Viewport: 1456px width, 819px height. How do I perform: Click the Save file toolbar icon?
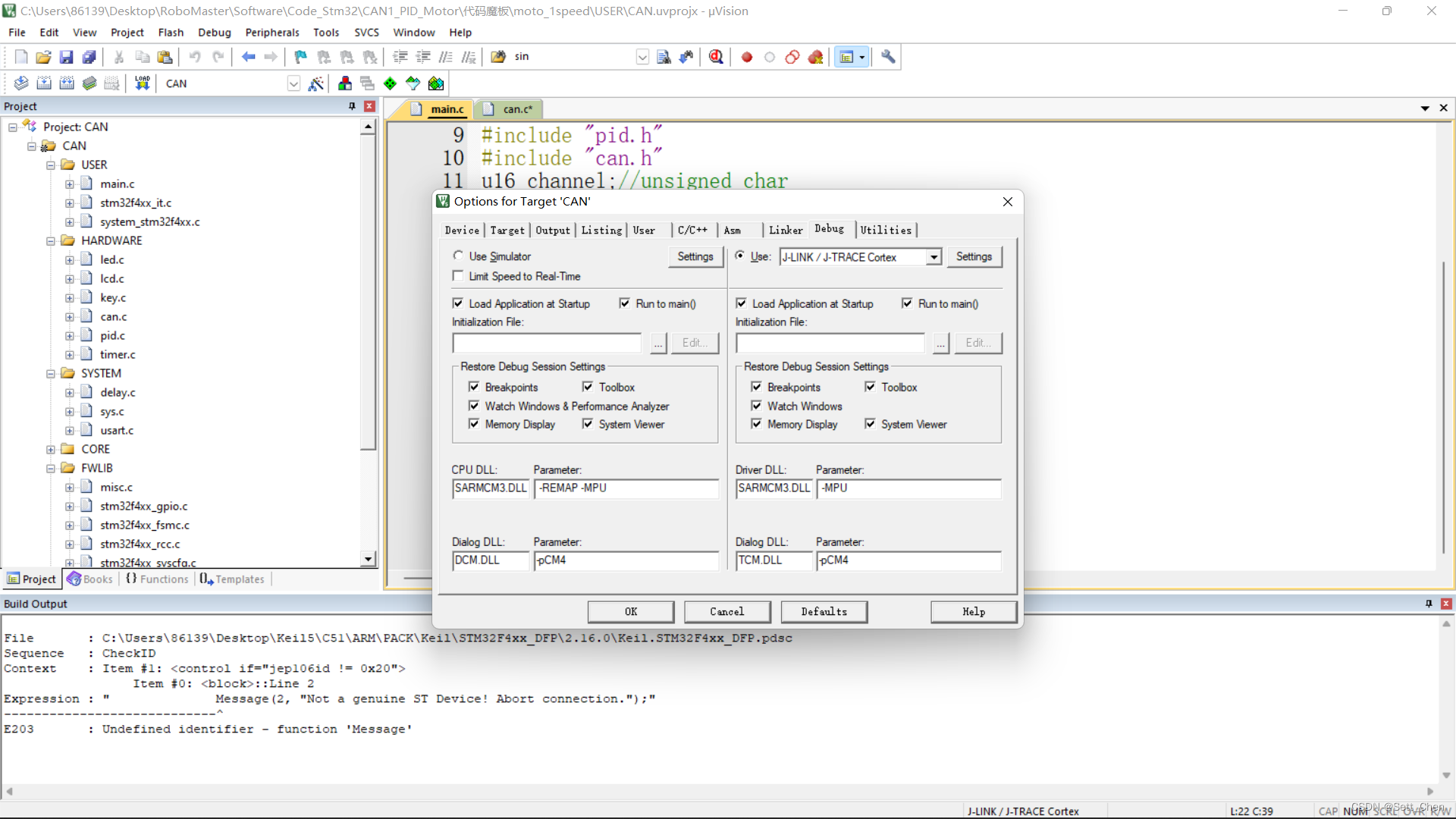pyautogui.click(x=66, y=57)
